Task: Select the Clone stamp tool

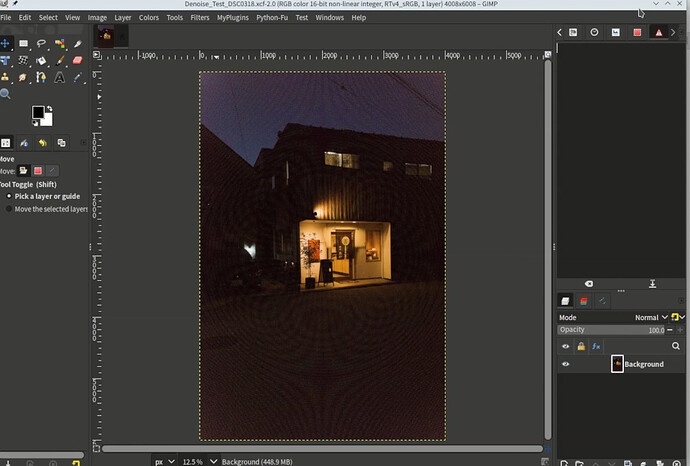Action: pyautogui.click(x=5, y=77)
